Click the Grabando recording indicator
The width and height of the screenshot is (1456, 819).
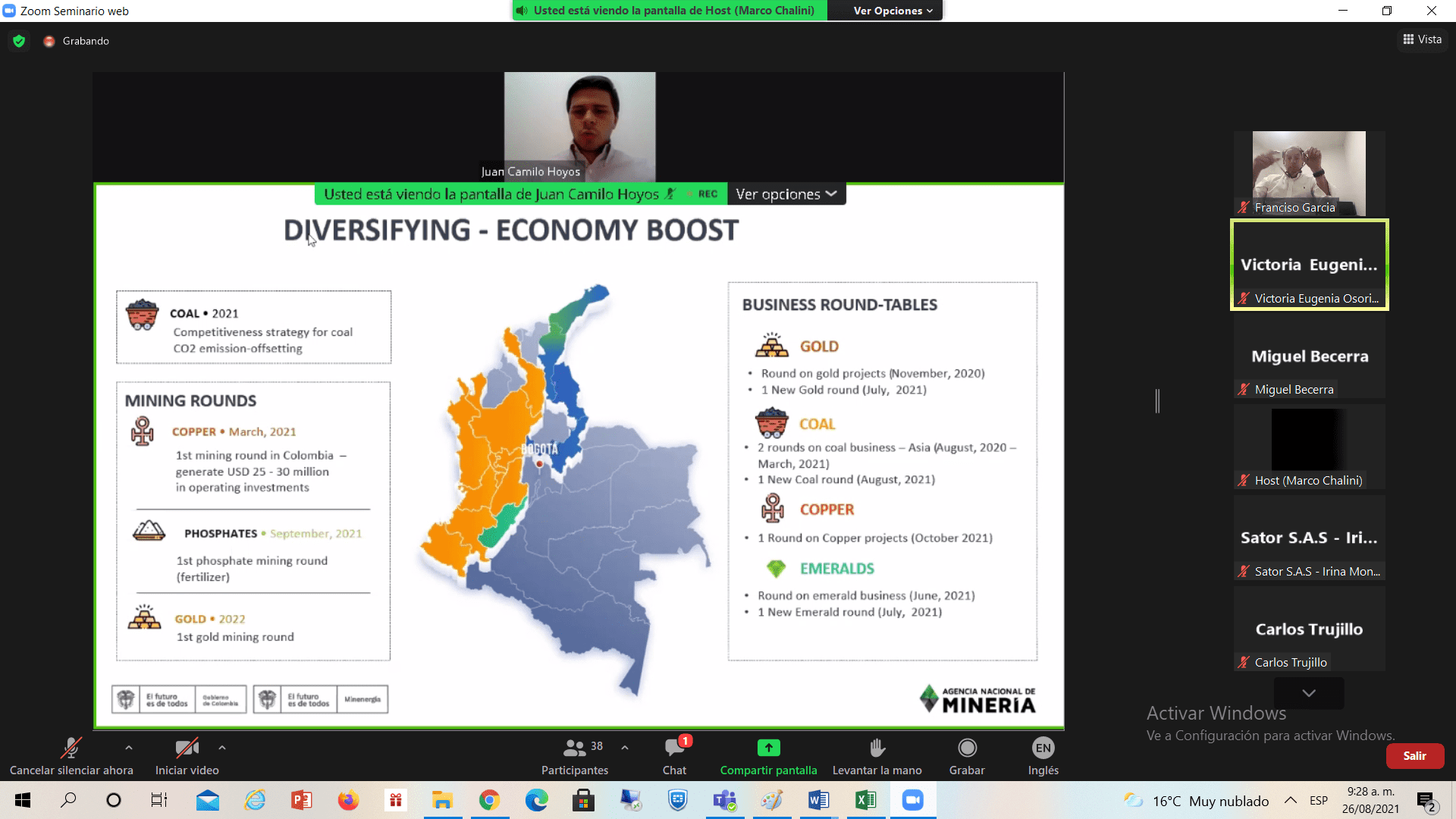click(77, 41)
